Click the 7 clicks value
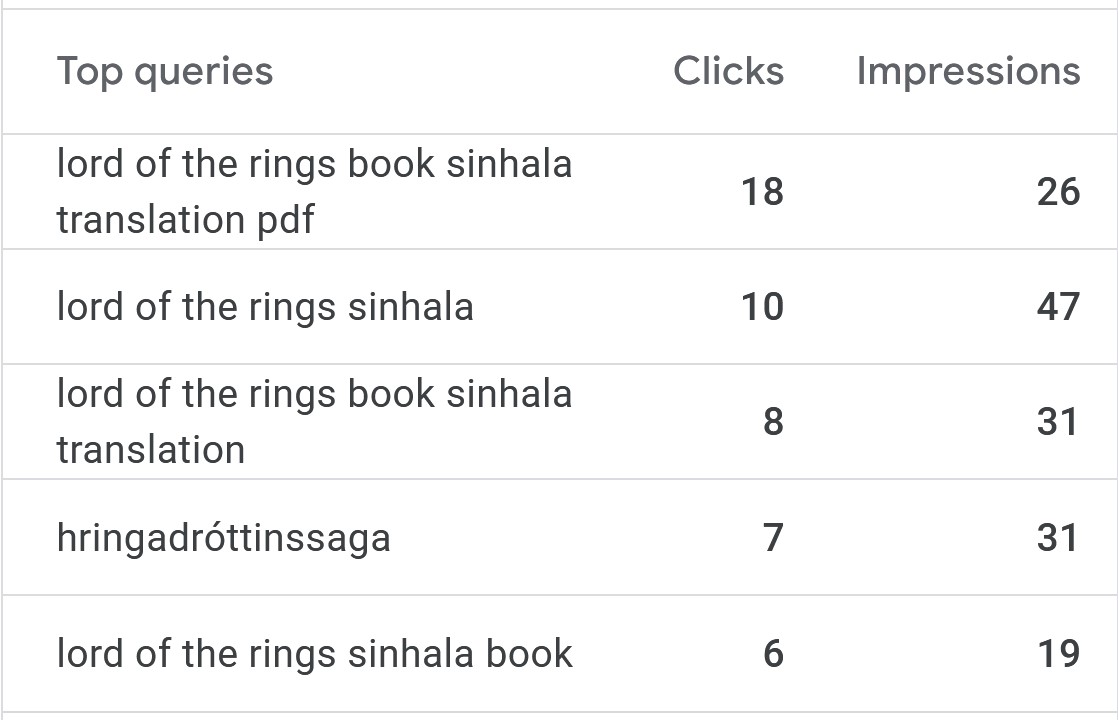 tap(774, 538)
